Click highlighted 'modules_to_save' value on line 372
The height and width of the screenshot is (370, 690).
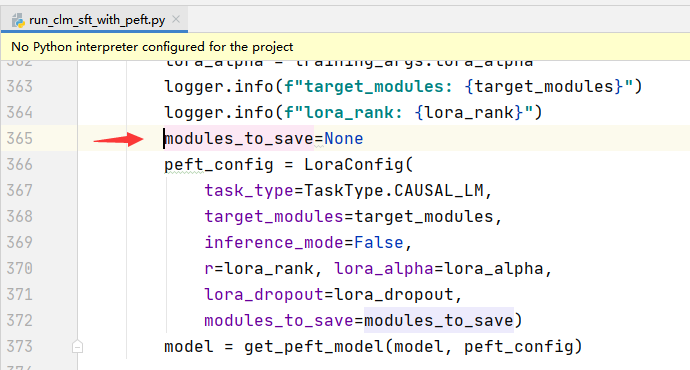[439, 321]
